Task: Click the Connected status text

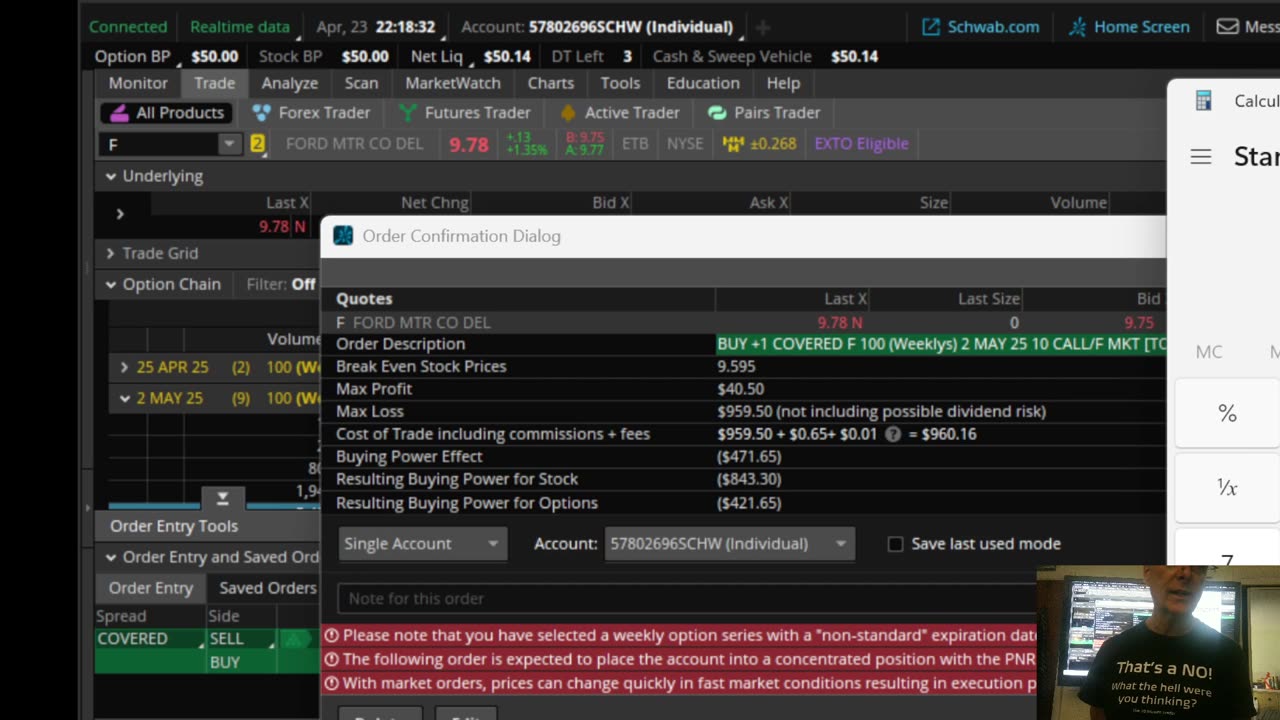Action: click(x=128, y=27)
